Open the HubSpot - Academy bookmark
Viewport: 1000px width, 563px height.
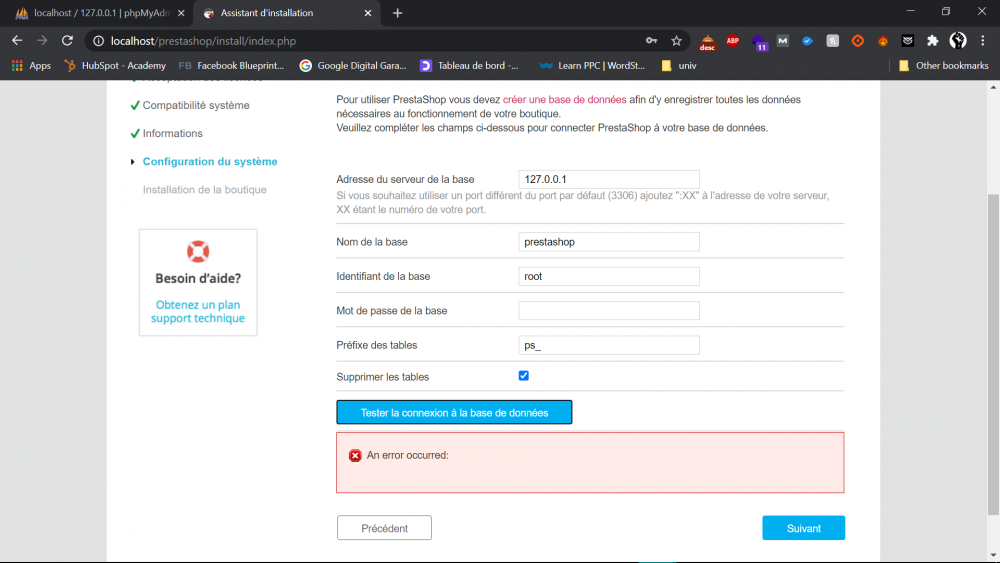[x=115, y=66]
